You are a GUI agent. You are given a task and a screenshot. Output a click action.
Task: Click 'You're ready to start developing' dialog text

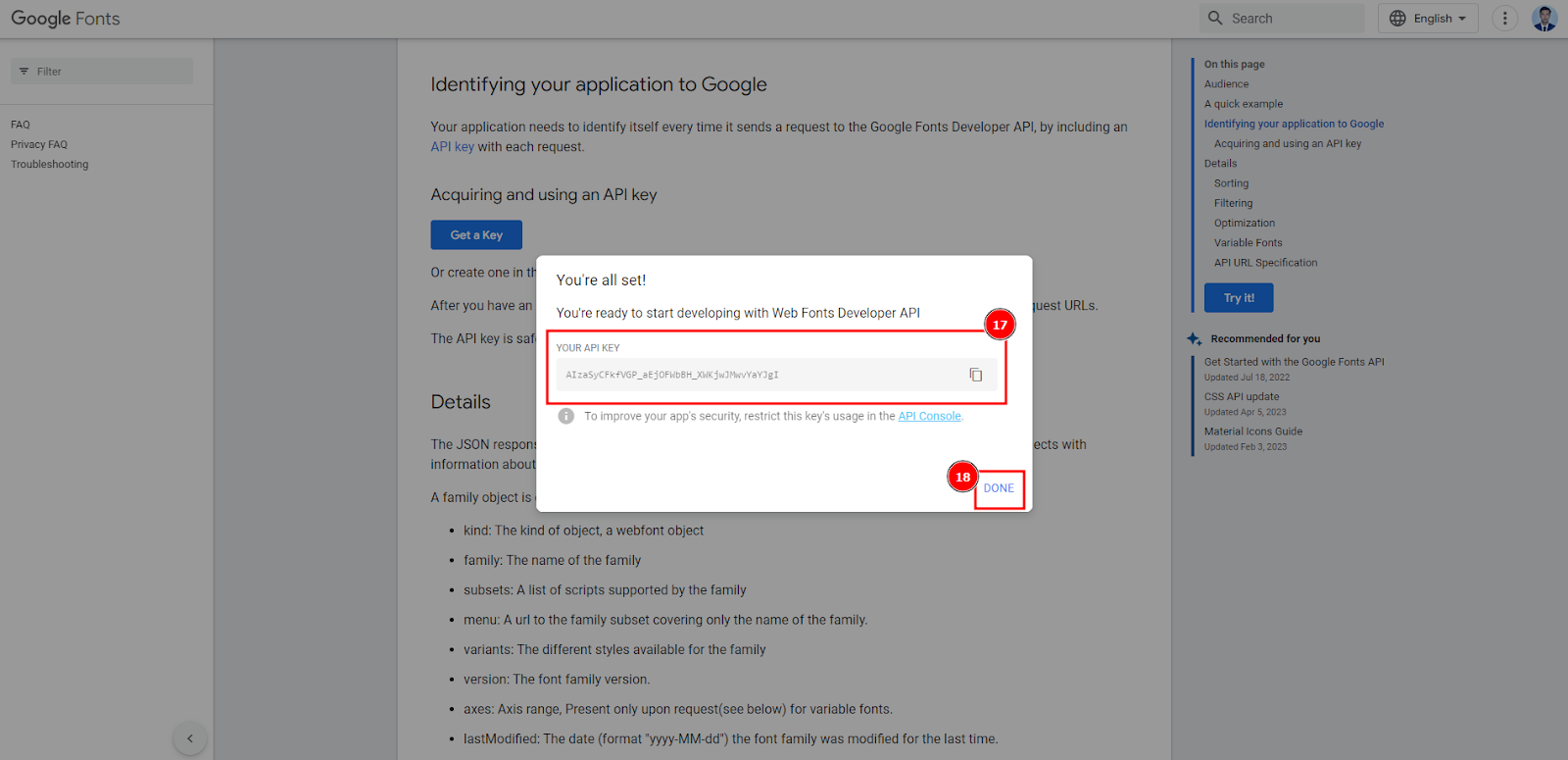pyautogui.click(x=738, y=313)
